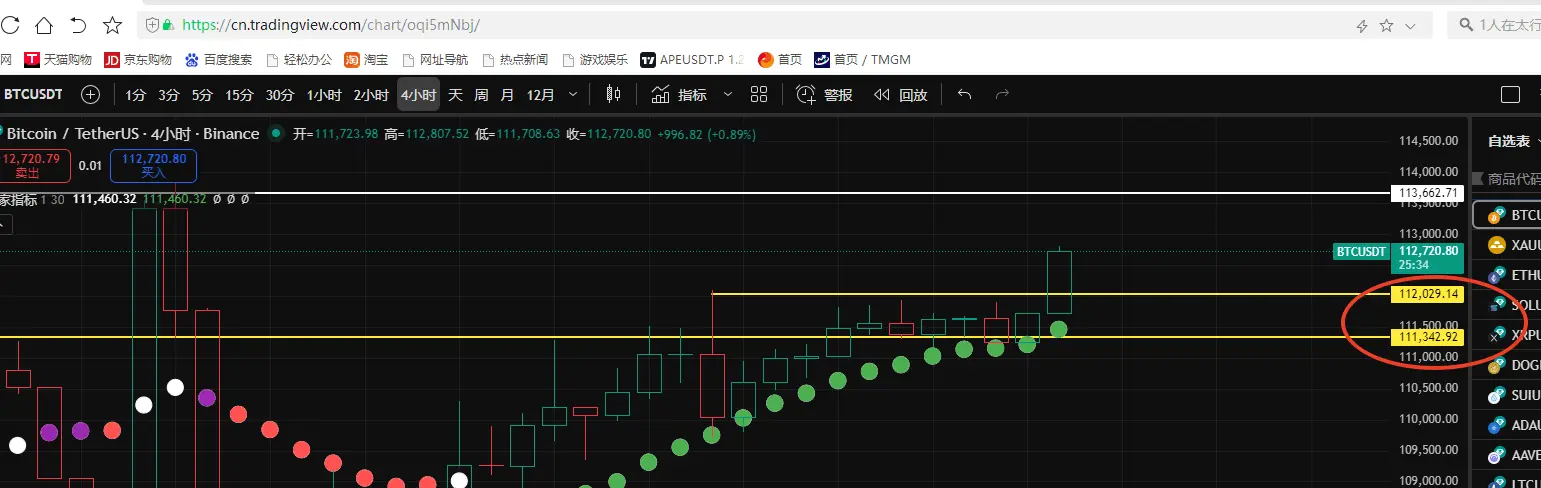The height and width of the screenshot is (488, 1541).
Task: Select the 30分 timeframe
Action: pyautogui.click(x=280, y=95)
